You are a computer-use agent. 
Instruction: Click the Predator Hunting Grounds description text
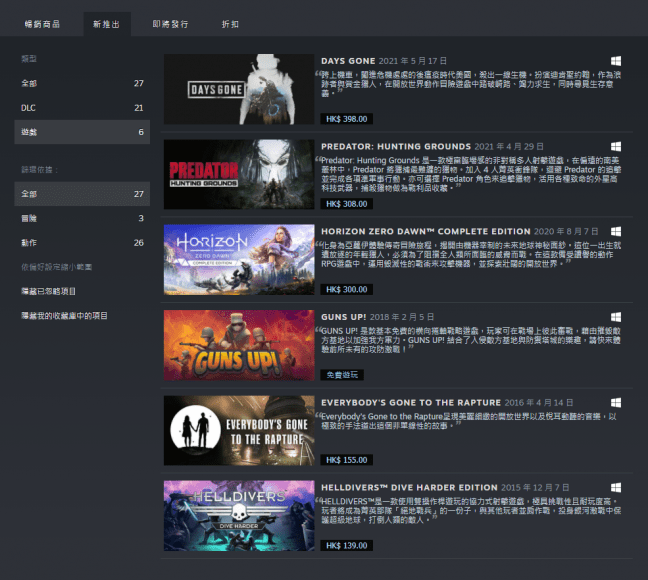(469, 174)
